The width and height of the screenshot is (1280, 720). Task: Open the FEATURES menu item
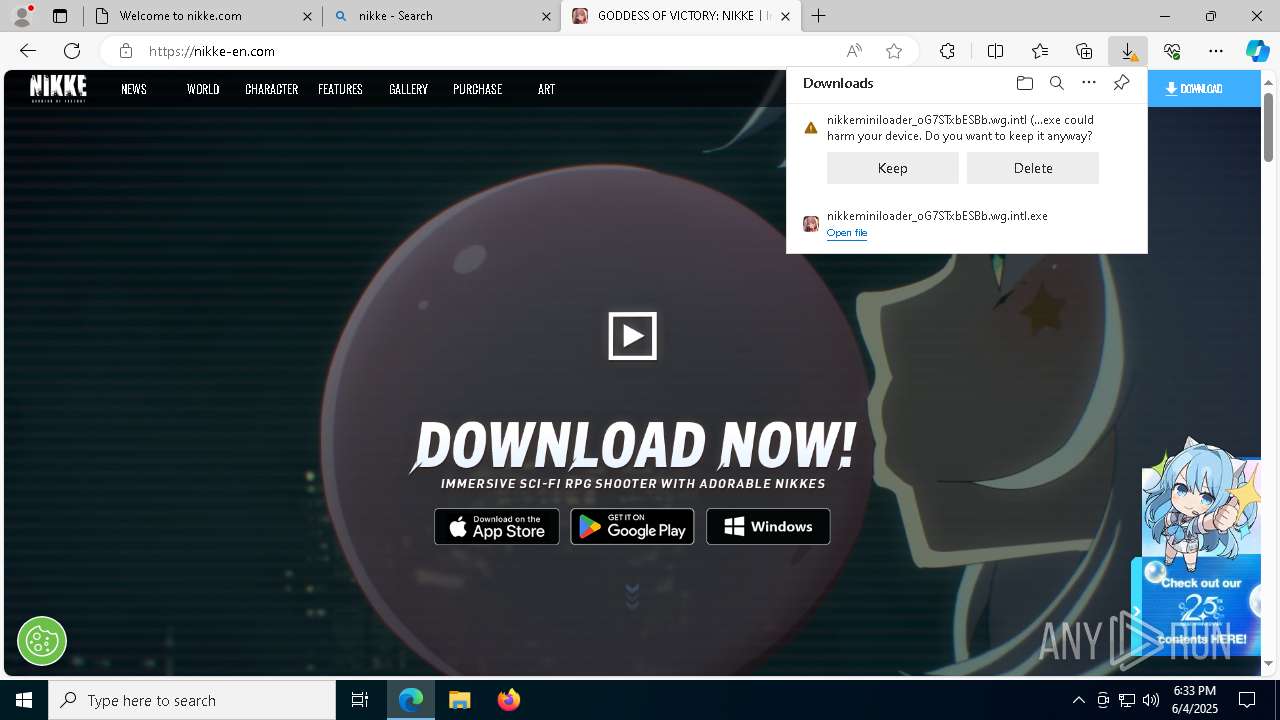(x=340, y=89)
